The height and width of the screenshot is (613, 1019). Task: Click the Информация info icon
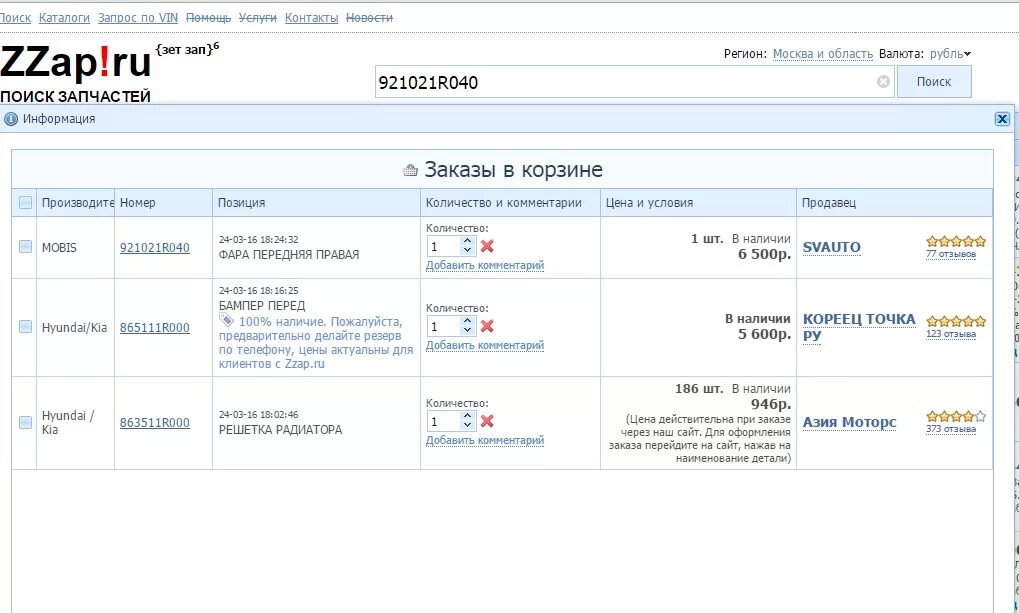click(11, 119)
